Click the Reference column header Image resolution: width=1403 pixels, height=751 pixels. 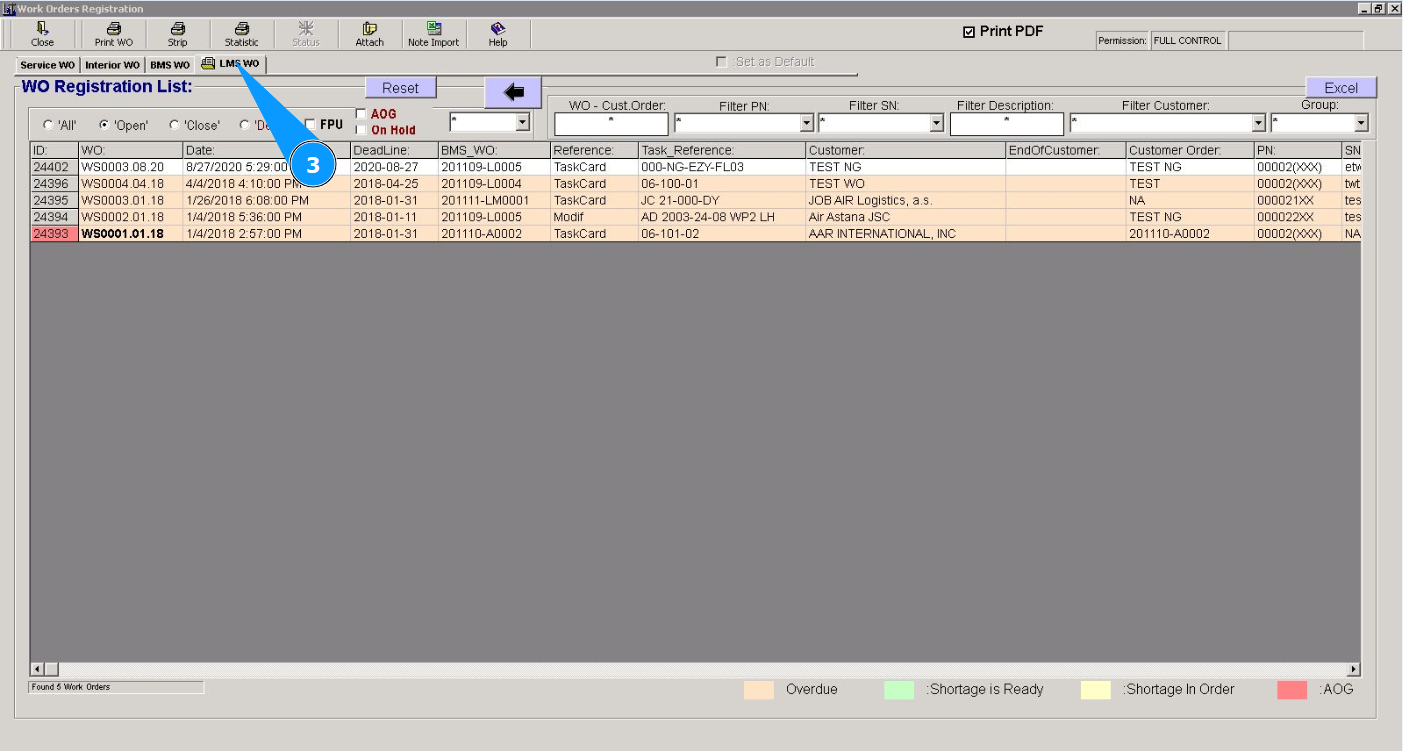pos(595,150)
